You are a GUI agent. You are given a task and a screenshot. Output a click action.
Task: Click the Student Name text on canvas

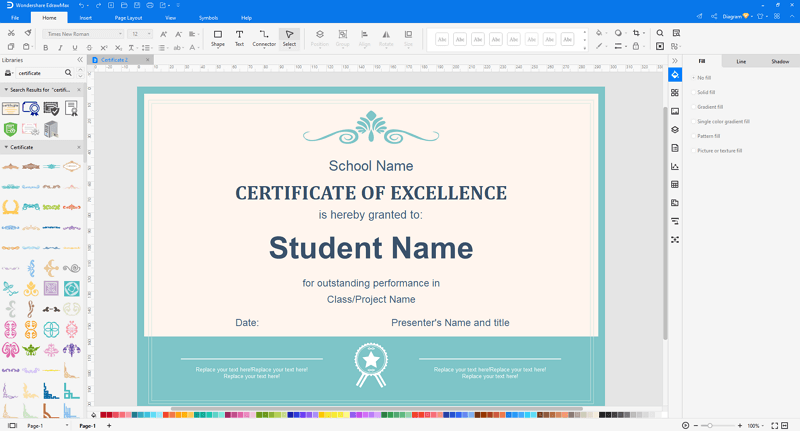pos(371,248)
